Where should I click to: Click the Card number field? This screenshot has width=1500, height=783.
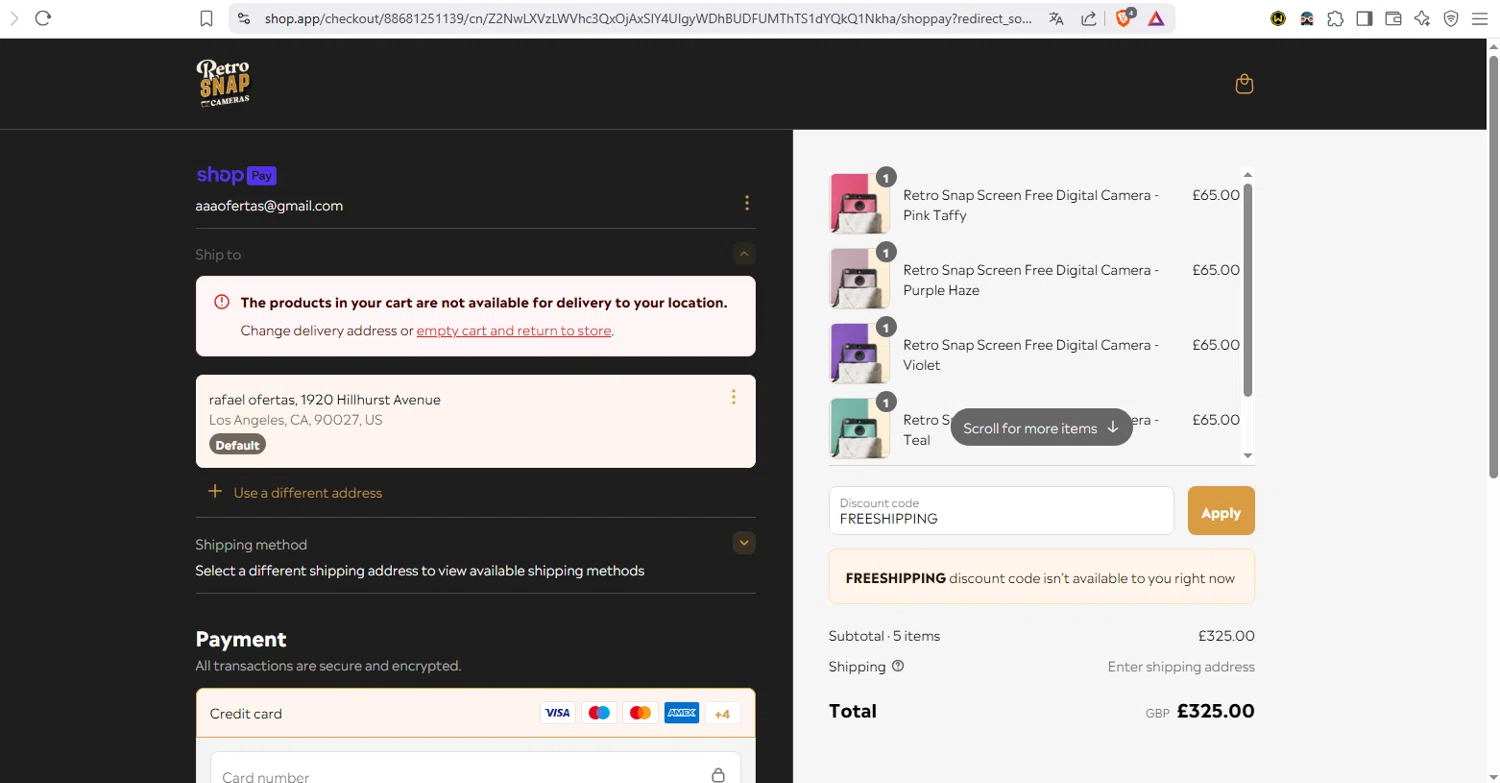pos(476,772)
